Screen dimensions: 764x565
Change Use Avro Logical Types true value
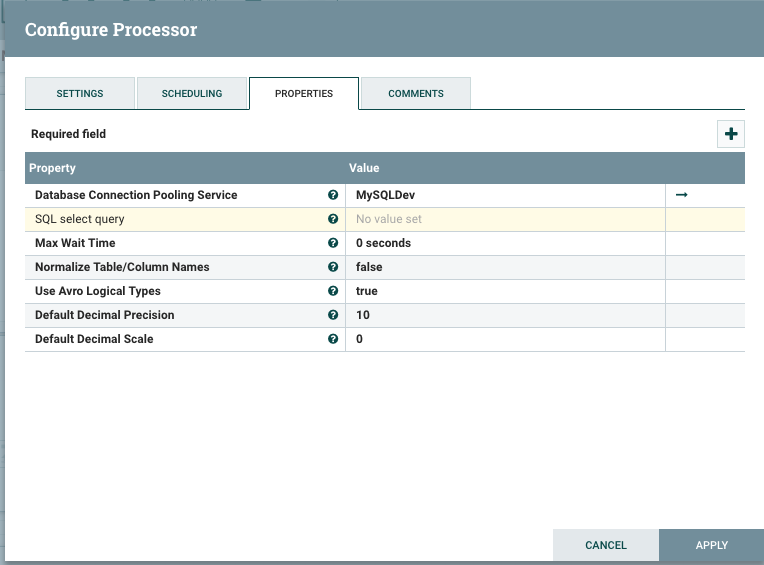click(x=505, y=291)
